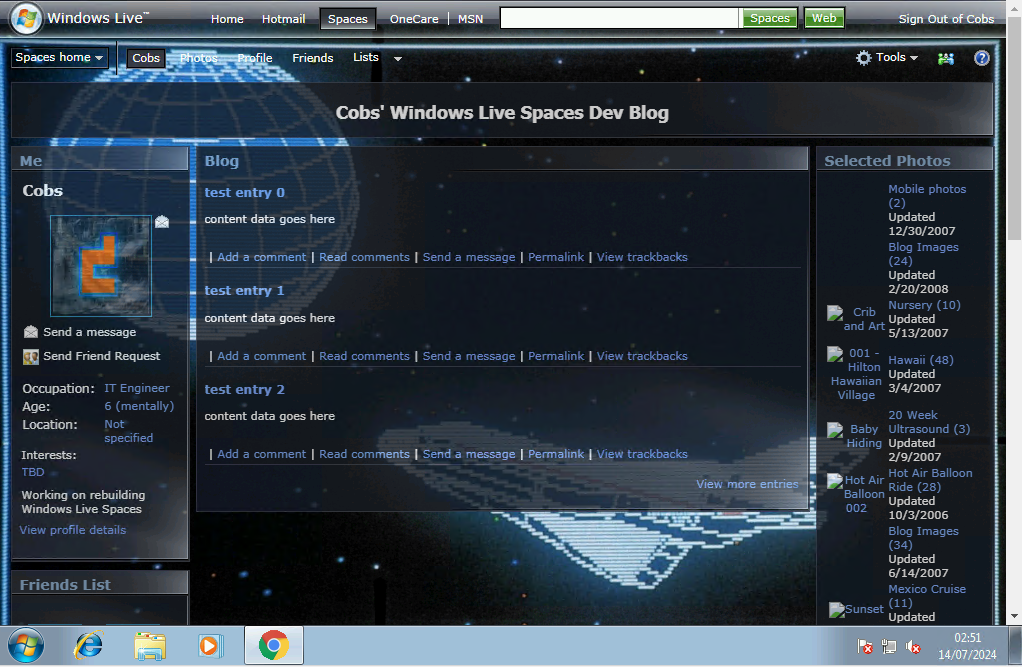Switch to the Friends tab
This screenshot has width=1022, height=667.
click(312, 58)
